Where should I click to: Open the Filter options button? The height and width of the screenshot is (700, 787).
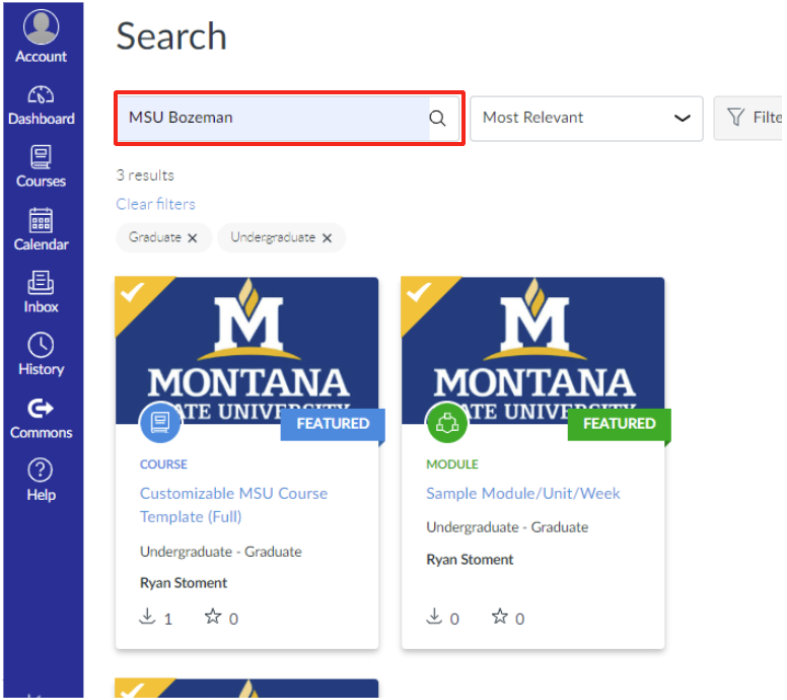tap(750, 118)
